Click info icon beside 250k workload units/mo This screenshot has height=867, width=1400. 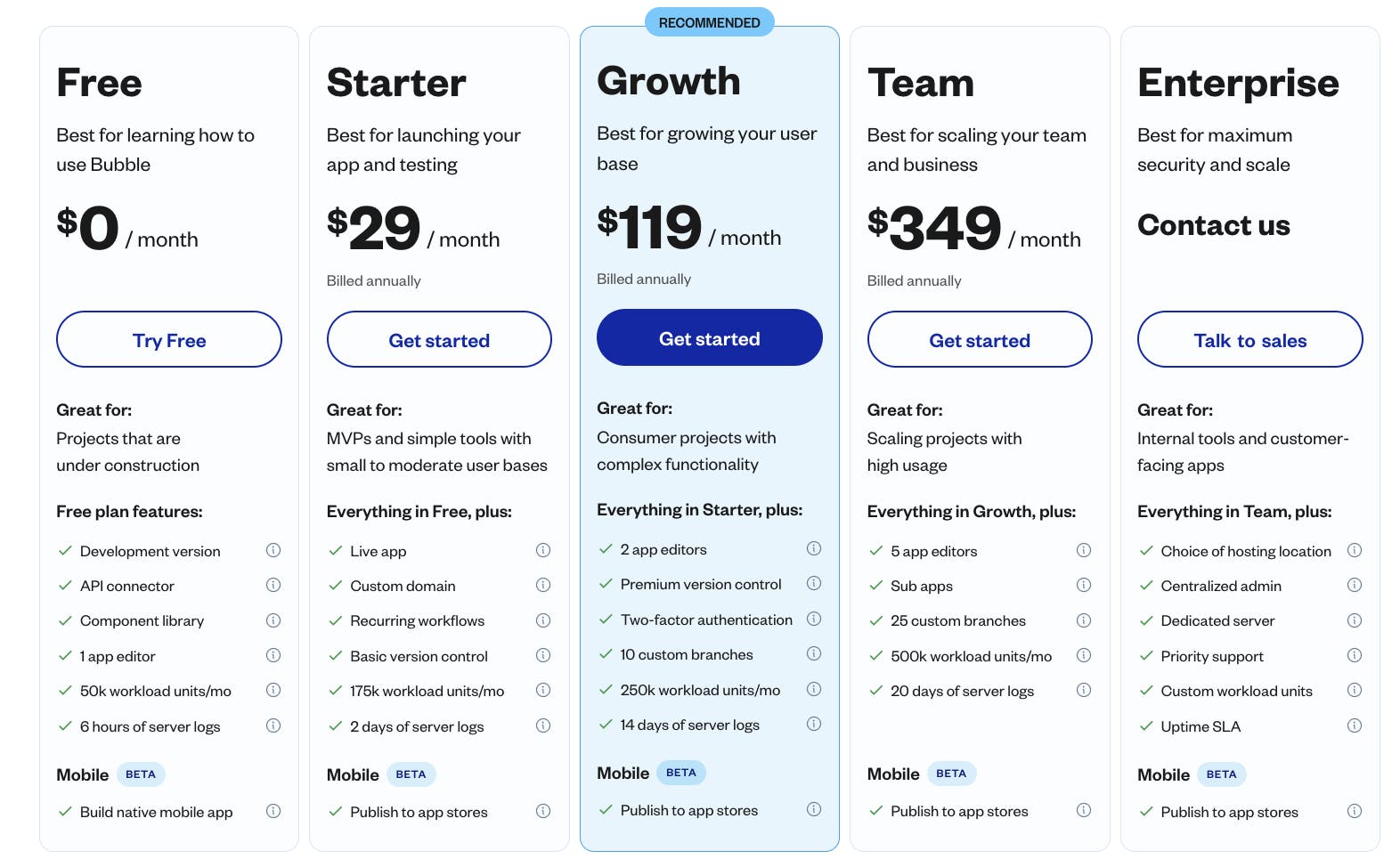point(814,689)
